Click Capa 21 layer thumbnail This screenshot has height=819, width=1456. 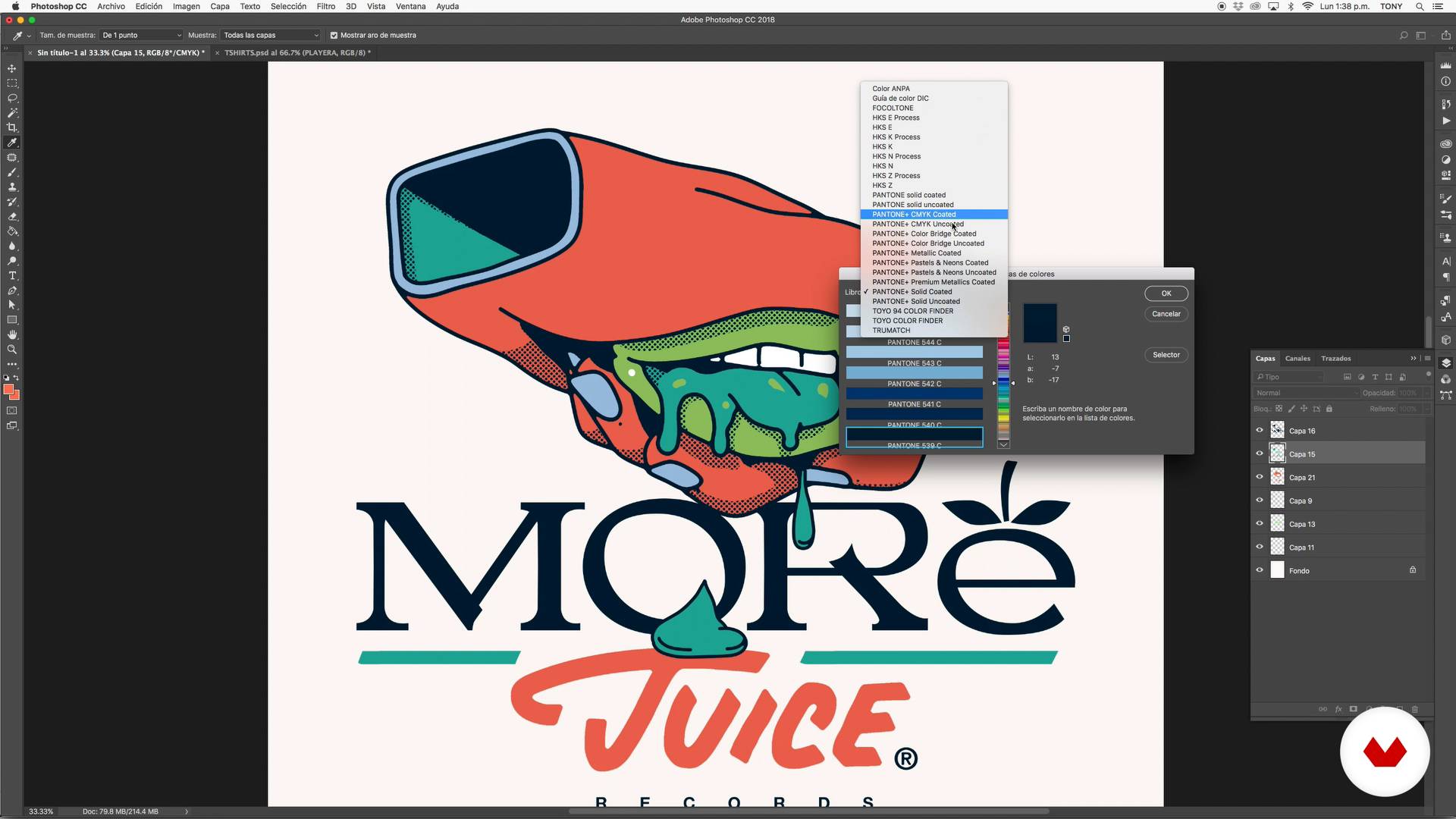1277,477
